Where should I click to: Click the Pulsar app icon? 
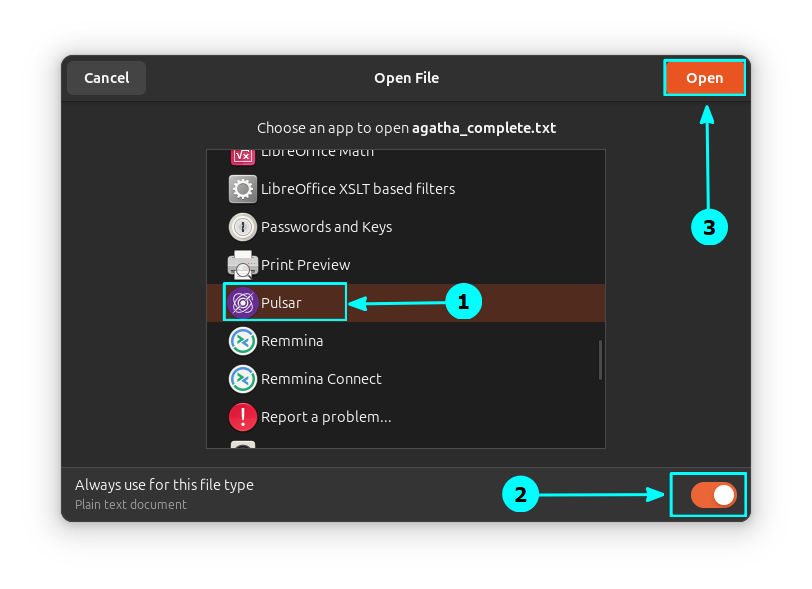243,303
